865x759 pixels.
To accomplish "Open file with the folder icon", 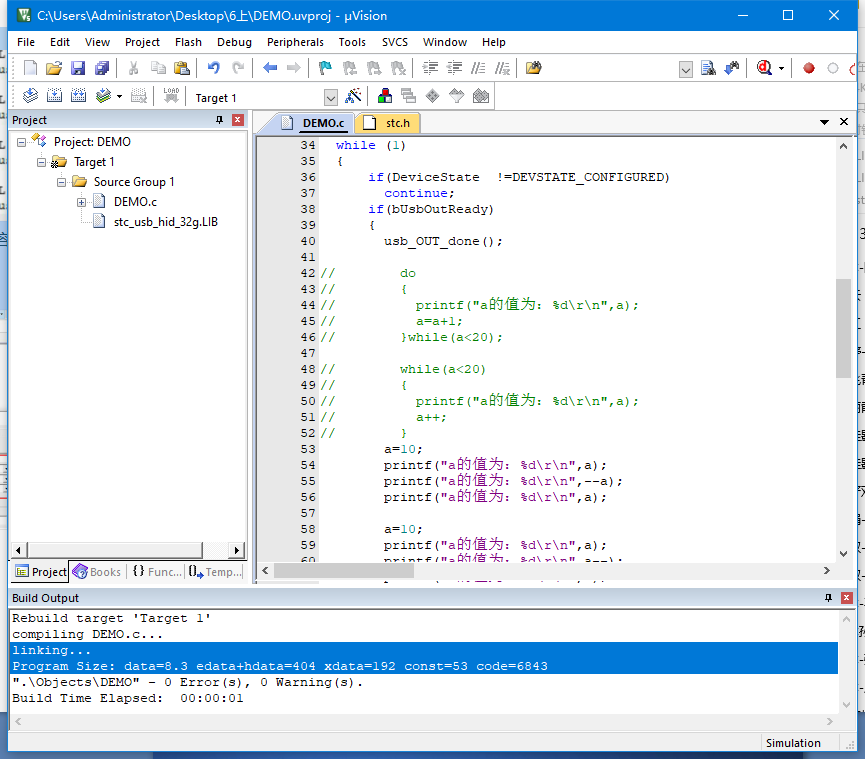I will (54, 68).
